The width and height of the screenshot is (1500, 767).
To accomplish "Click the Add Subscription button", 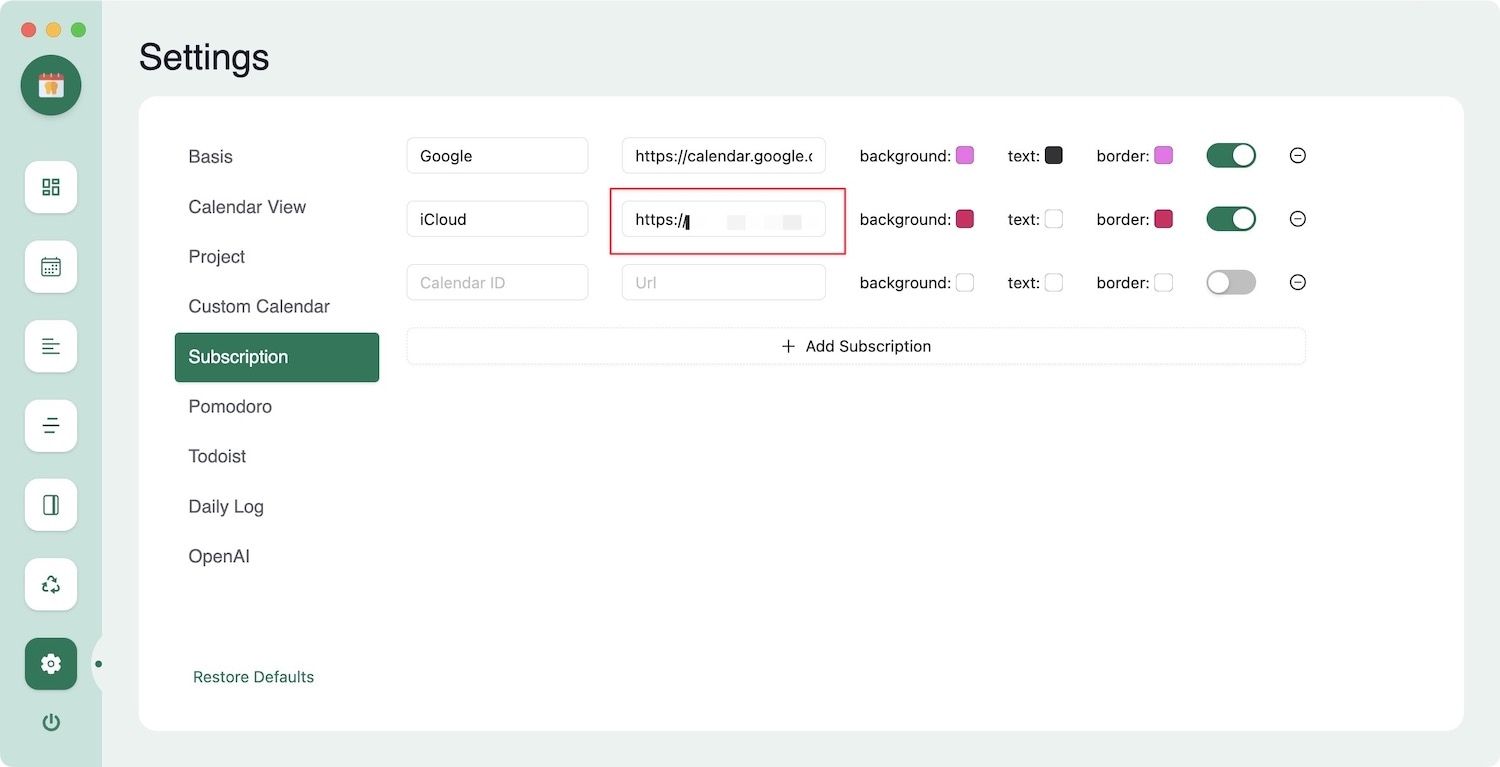I will click(x=855, y=346).
